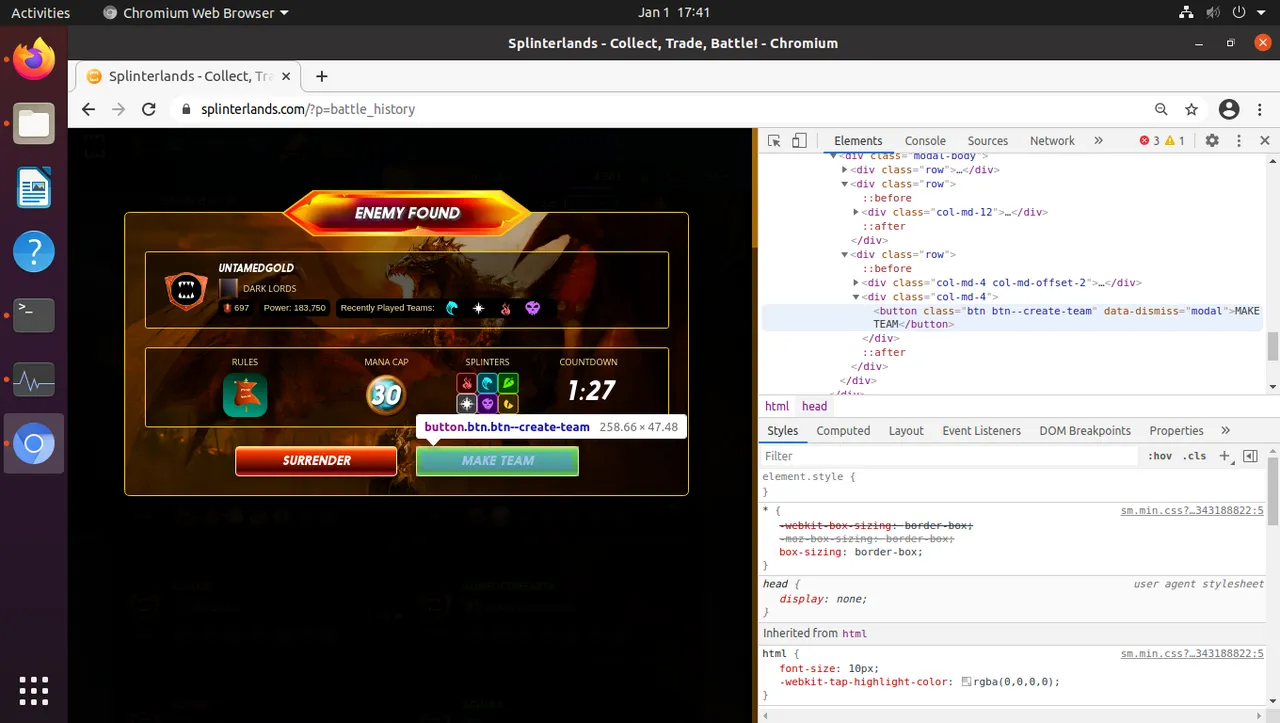Select the Elements tab
The height and width of the screenshot is (723, 1280).
click(858, 141)
